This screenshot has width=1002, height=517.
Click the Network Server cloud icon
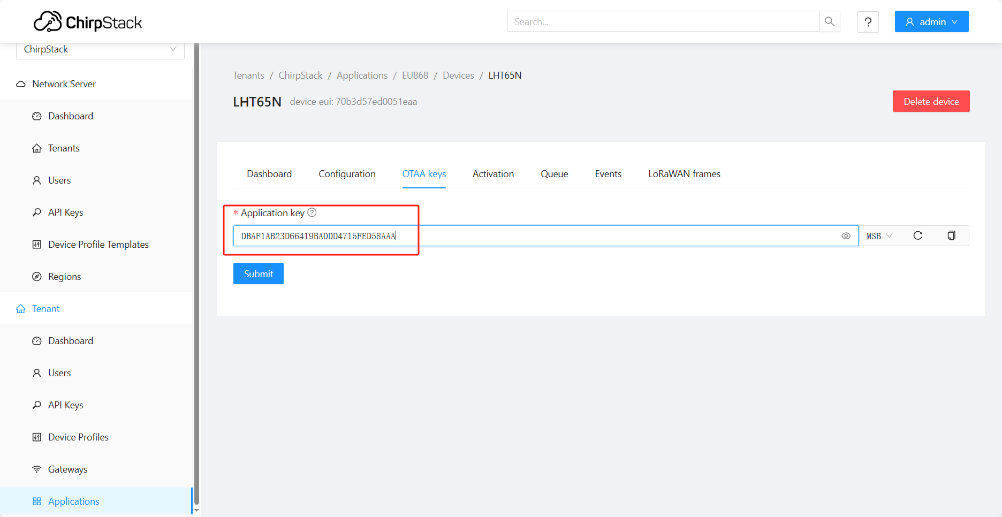point(20,84)
